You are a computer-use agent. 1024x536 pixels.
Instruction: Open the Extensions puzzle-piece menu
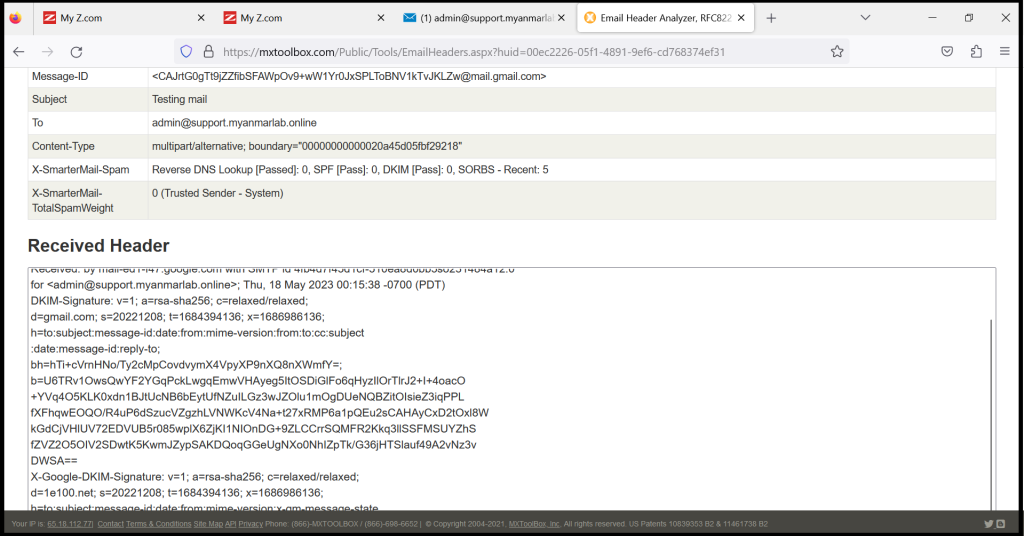coord(976,52)
